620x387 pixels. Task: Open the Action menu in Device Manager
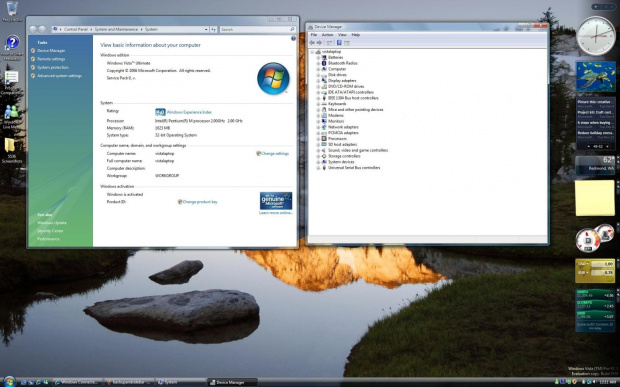(x=327, y=35)
